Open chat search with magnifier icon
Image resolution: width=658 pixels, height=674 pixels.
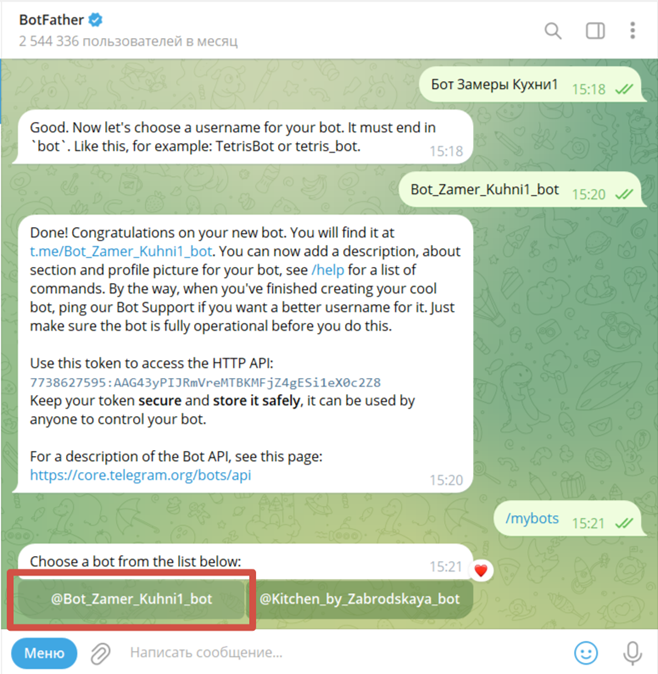coord(553,31)
